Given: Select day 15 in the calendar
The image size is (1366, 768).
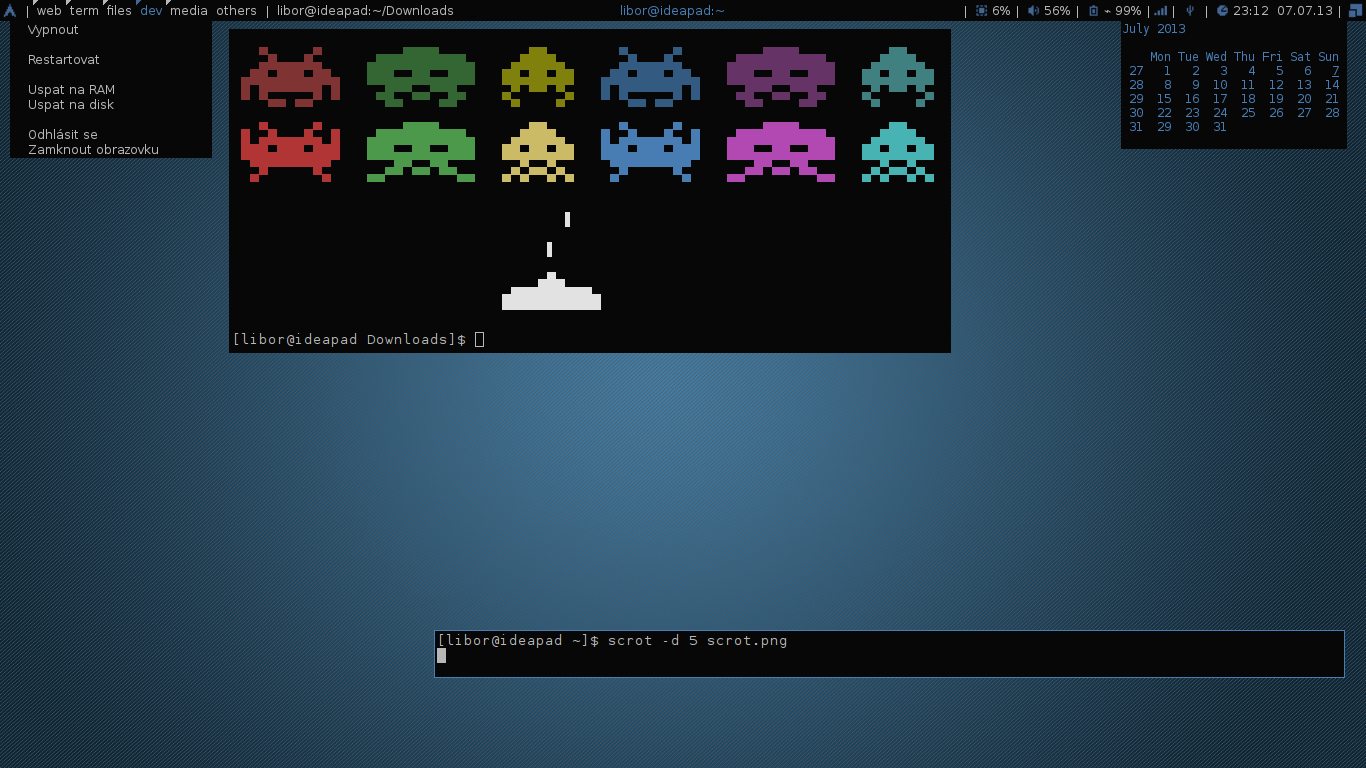Looking at the screenshot, I should 1164,99.
